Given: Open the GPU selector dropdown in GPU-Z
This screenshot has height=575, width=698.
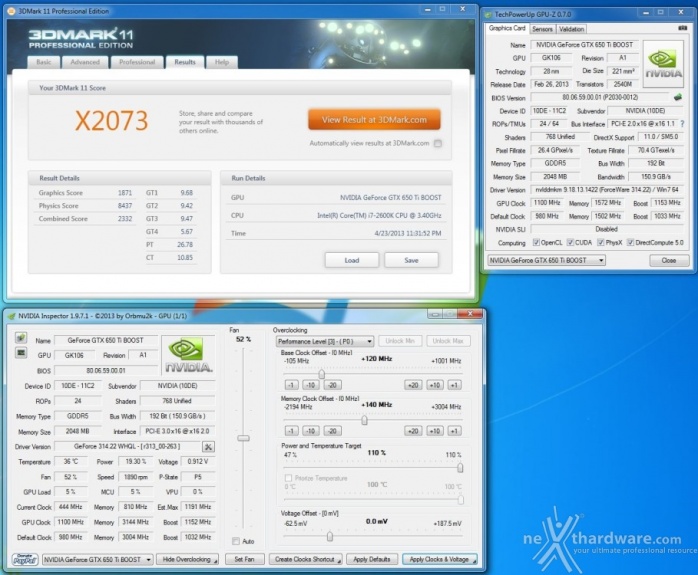Looking at the screenshot, I should pyautogui.click(x=547, y=260).
